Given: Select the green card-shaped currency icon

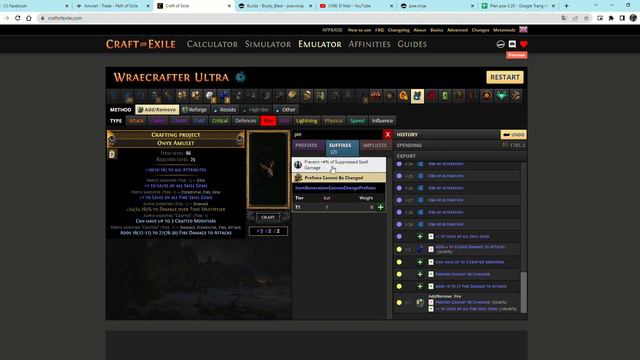Looking at the screenshot, I should tap(445, 96).
